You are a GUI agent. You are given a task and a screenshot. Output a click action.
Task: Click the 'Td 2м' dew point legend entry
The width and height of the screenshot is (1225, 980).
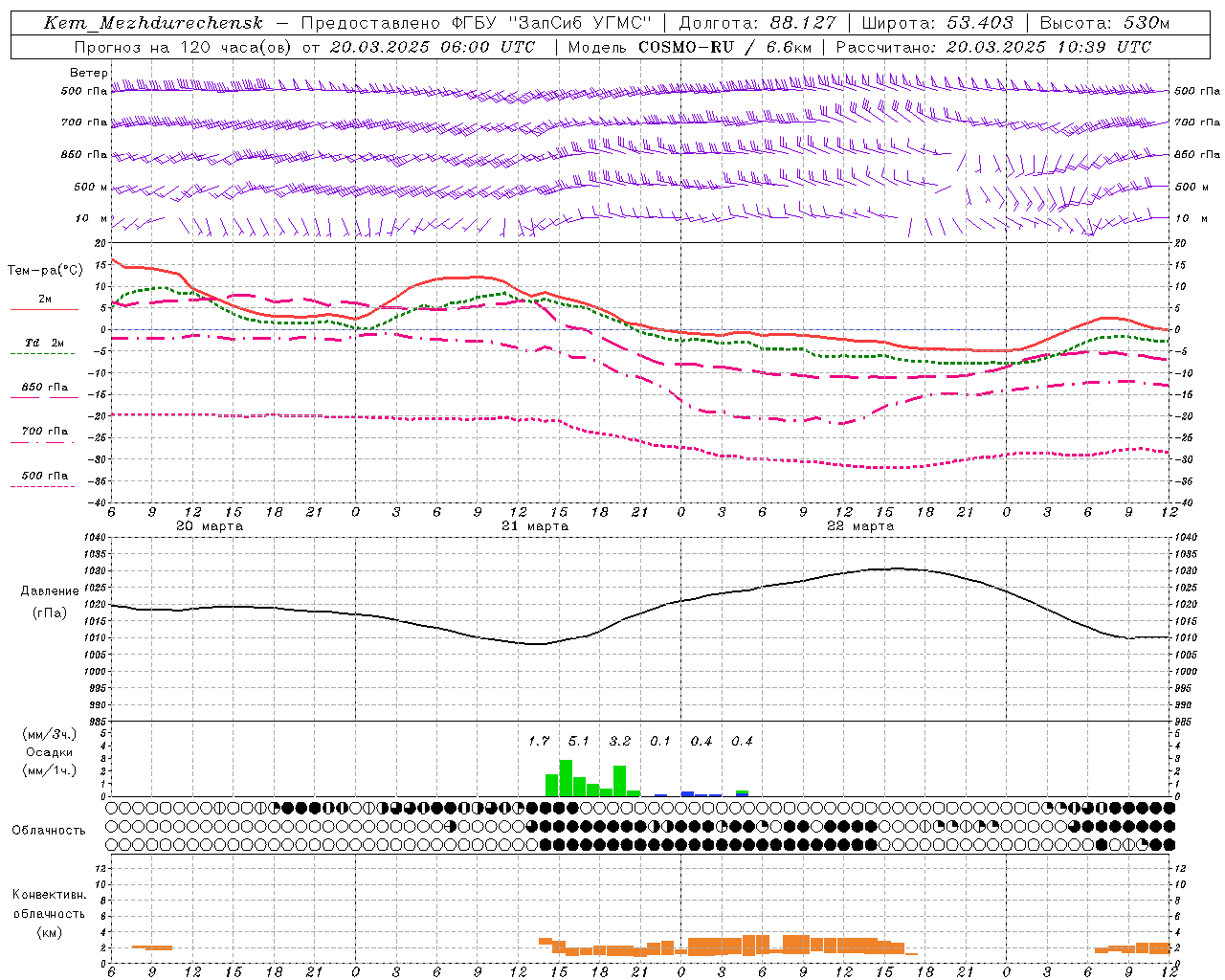[45, 343]
